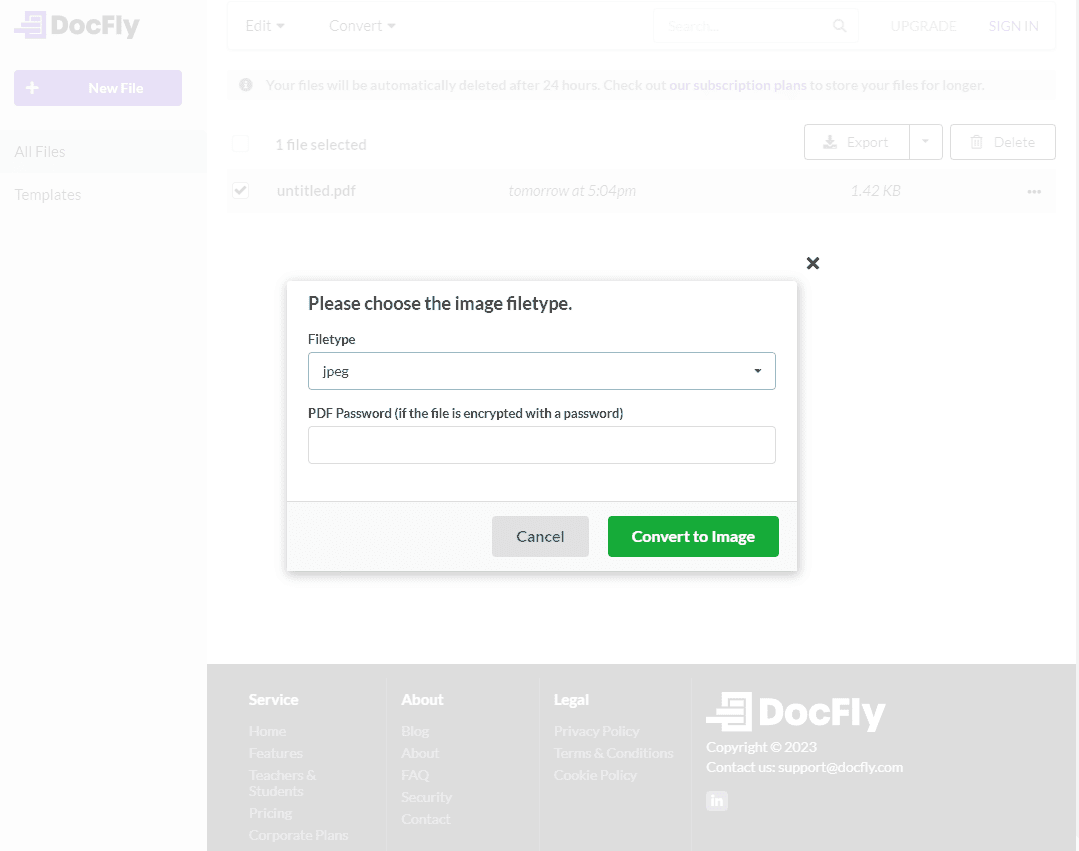Viewport: 1079px width, 851px height.
Task: Click the untitled.pdf file name
Action: coord(316,191)
